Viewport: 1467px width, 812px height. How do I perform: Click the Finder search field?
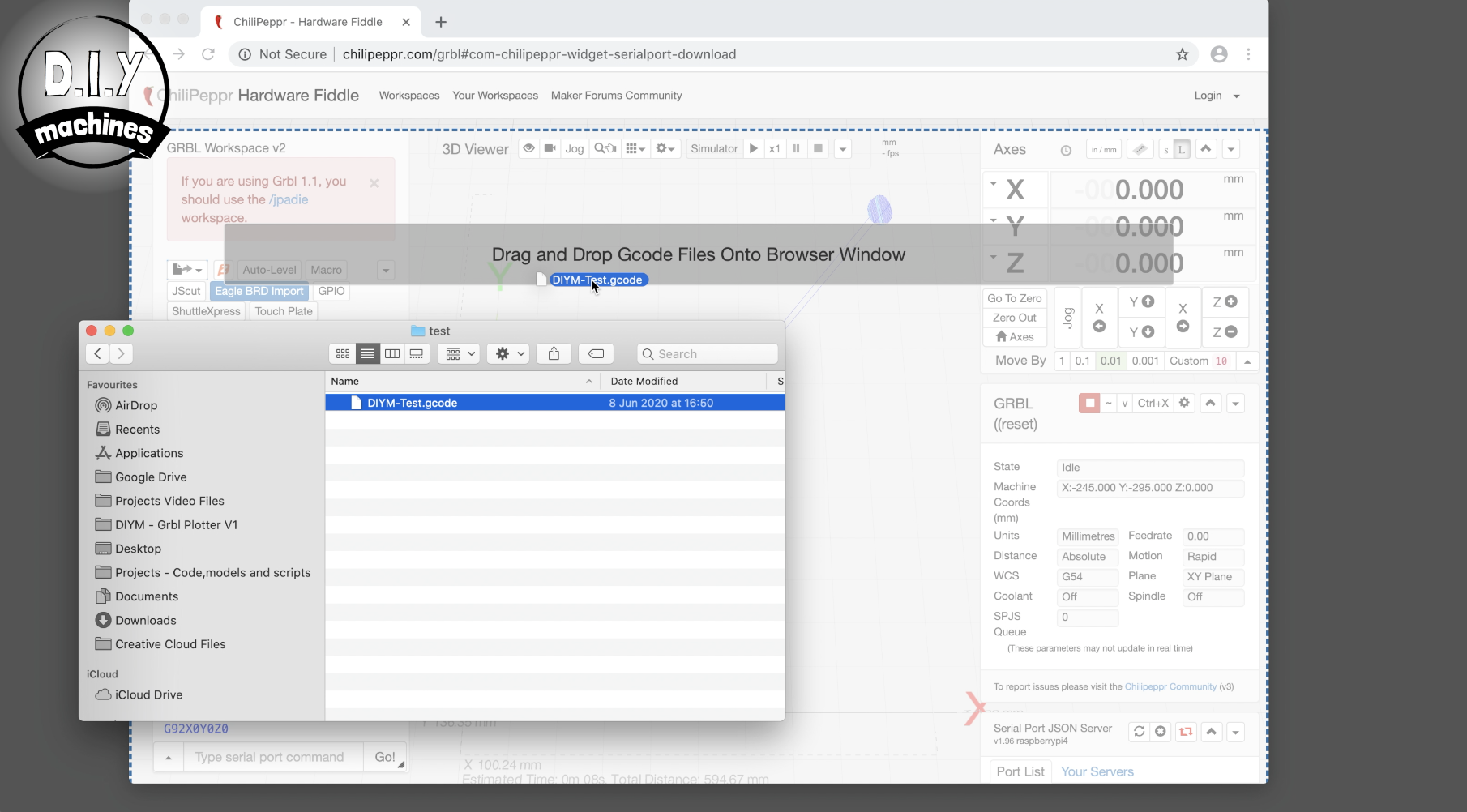coord(708,353)
